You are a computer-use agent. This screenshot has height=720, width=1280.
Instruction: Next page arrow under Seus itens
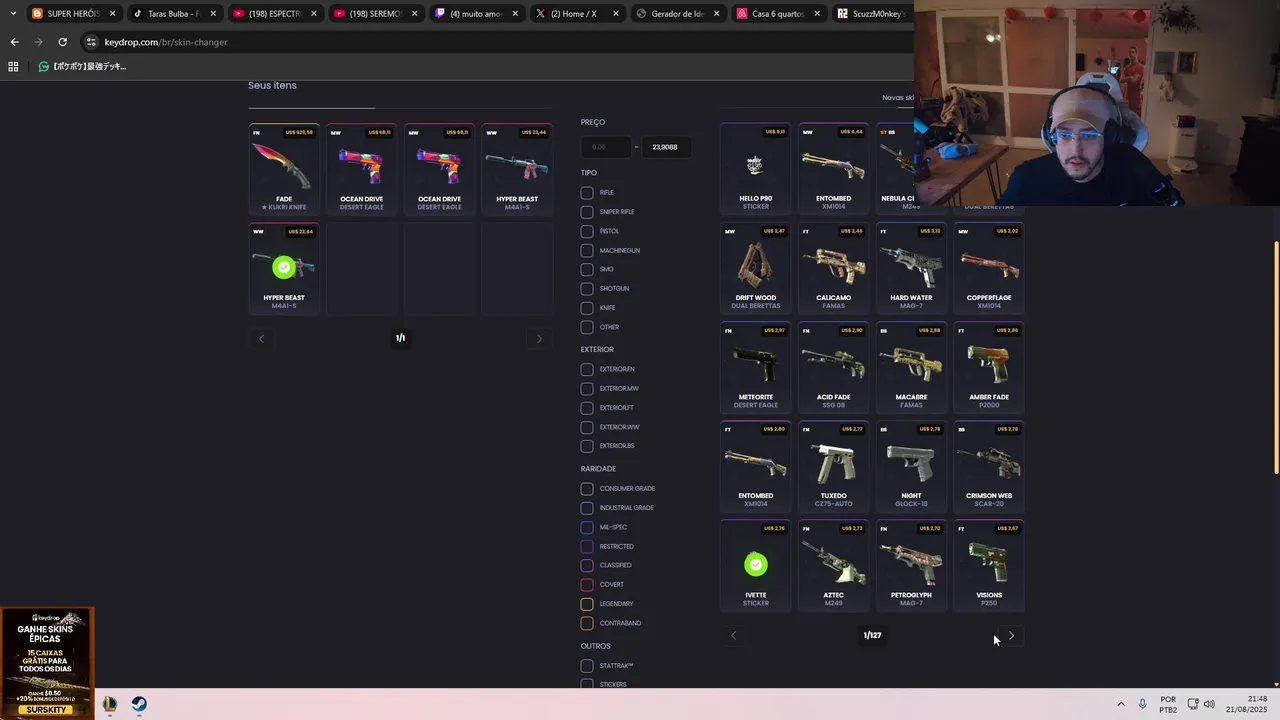[539, 339]
